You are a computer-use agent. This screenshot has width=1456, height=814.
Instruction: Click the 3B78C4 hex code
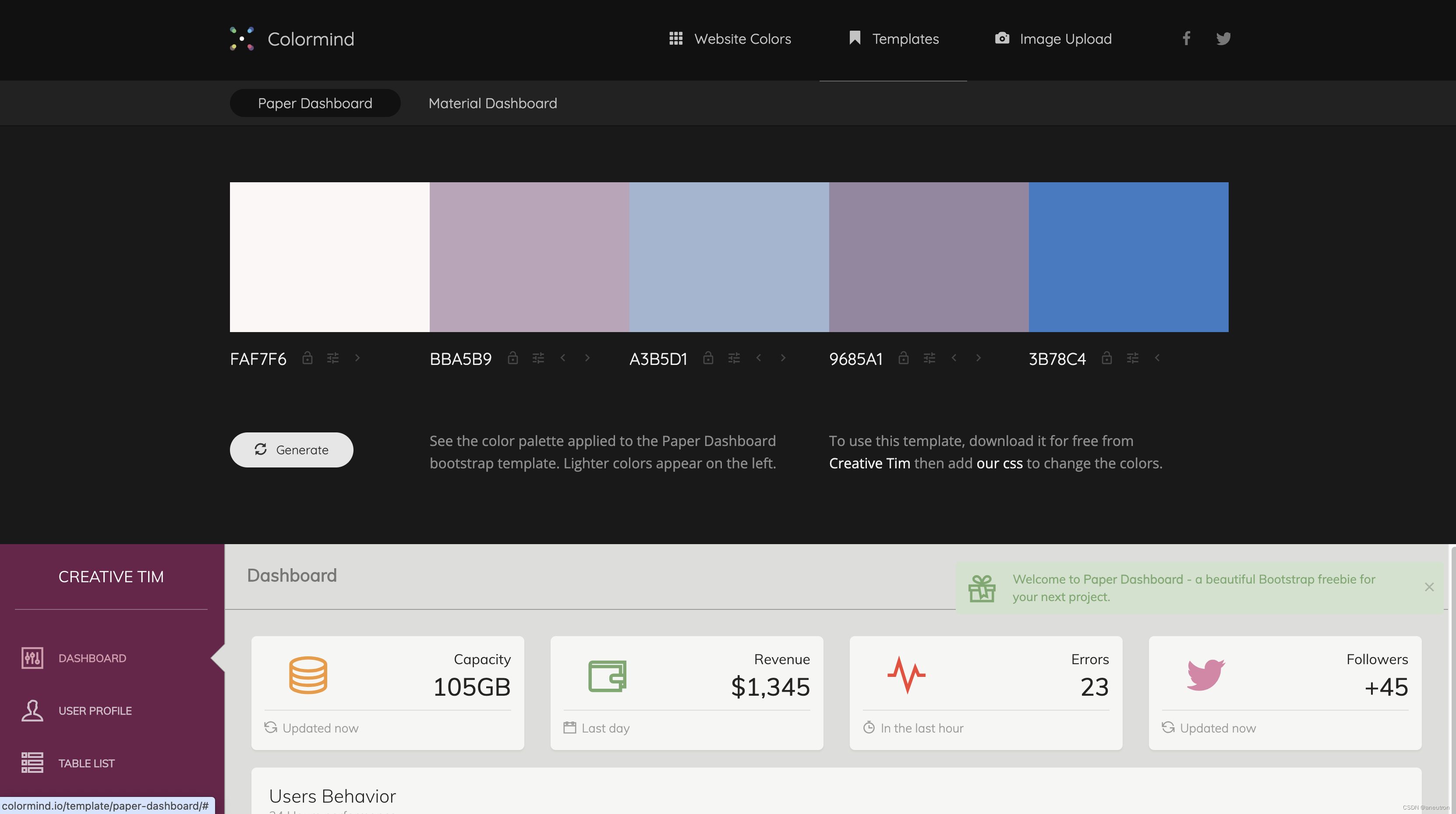1057,359
